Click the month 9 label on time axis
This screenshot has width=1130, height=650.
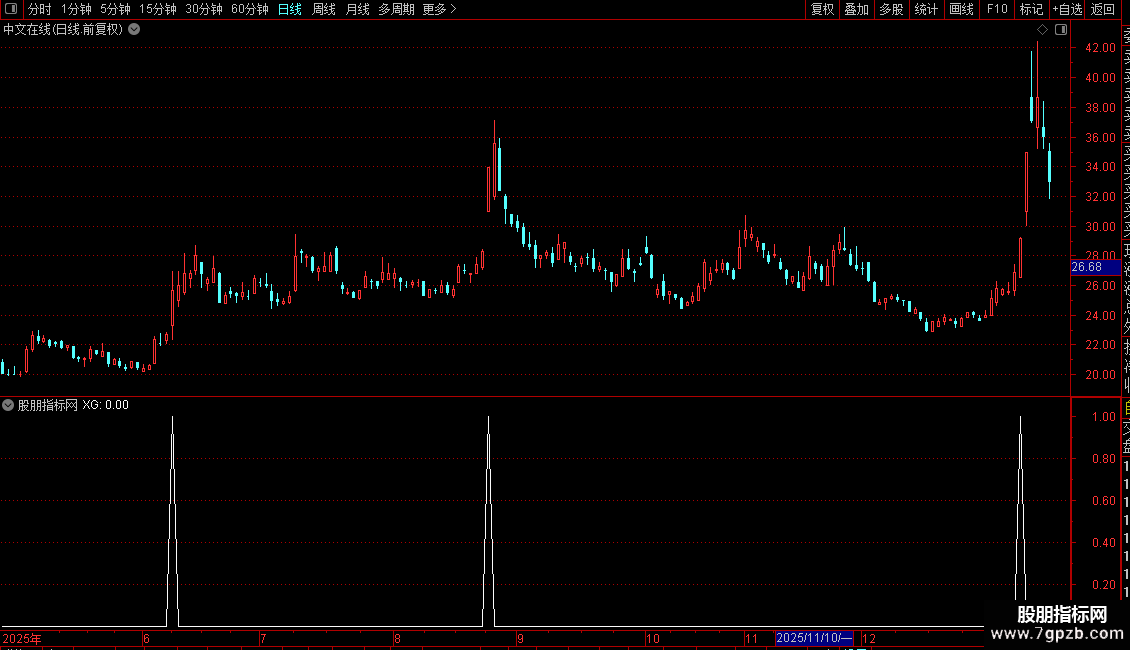tap(520, 638)
